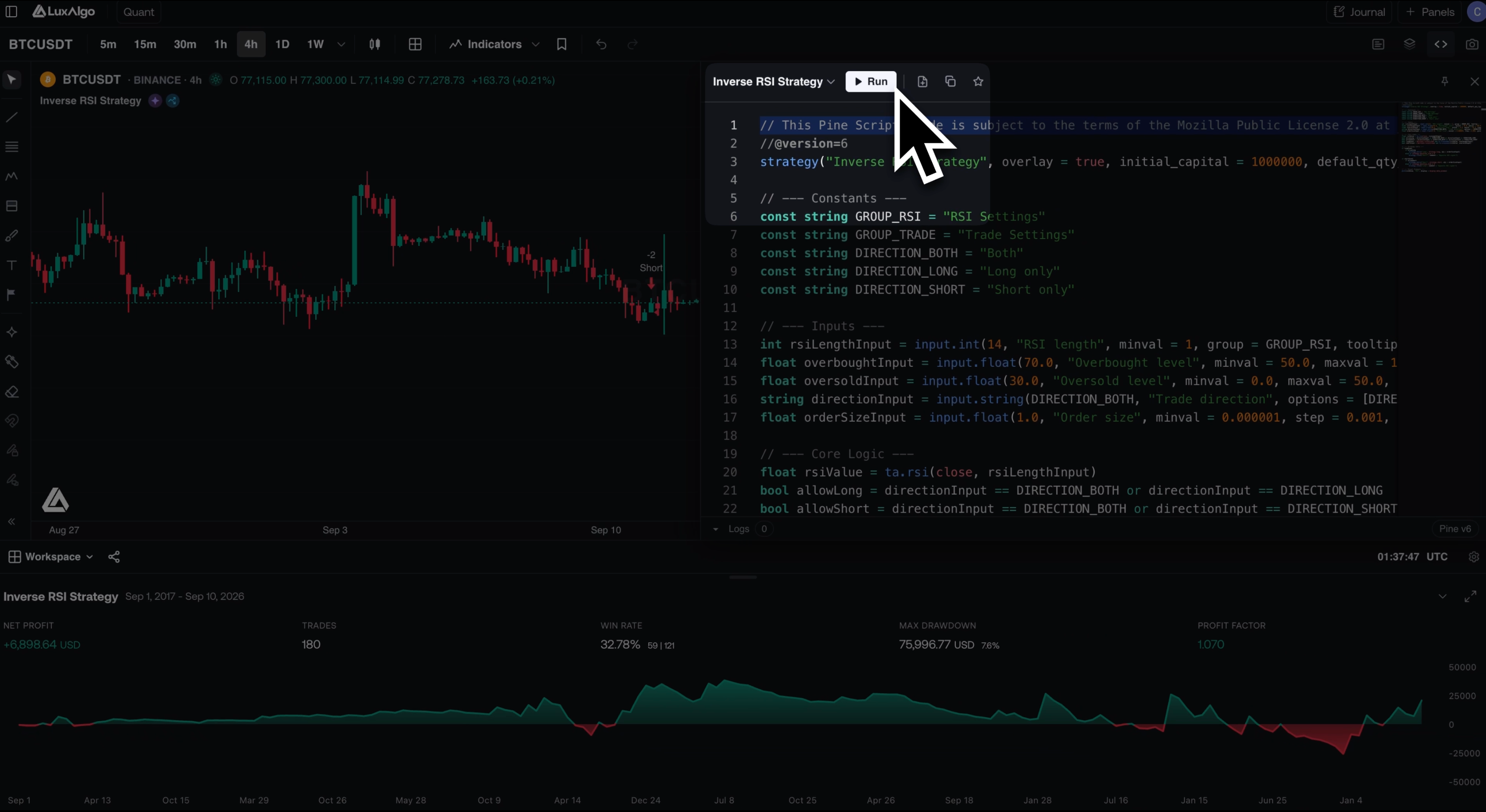
Task: Copy the script with duplicate icon
Action: pos(950,81)
